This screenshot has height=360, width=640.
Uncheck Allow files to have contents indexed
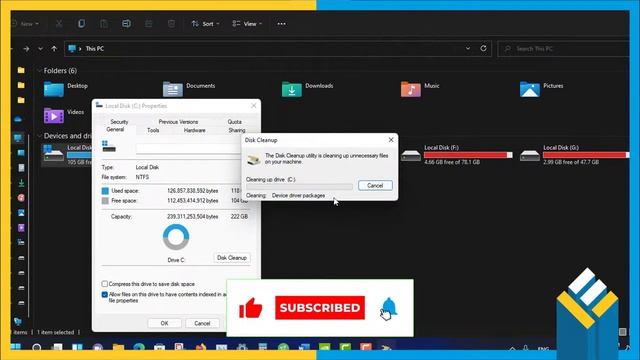point(104,294)
